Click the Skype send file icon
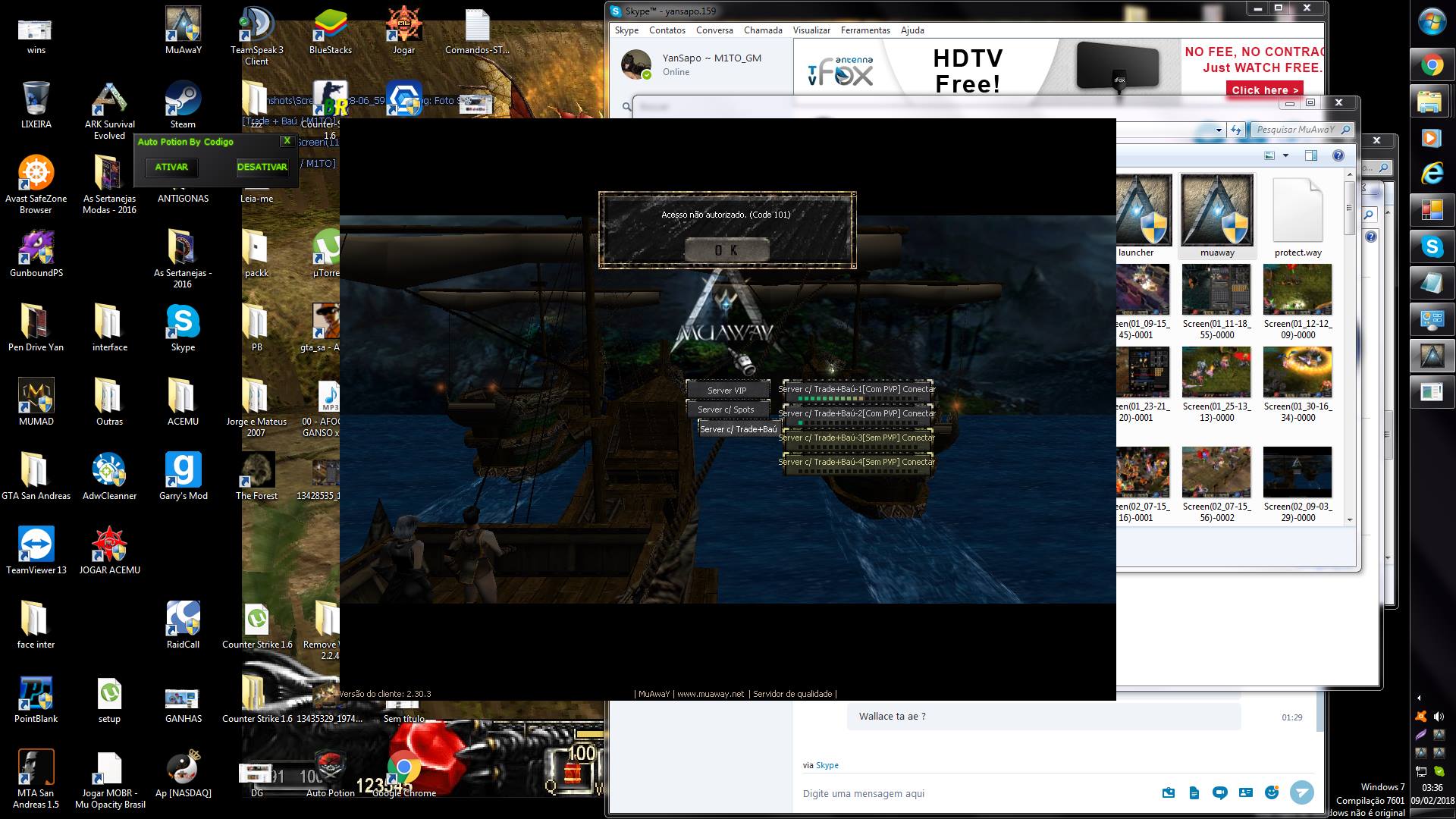The height and width of the screenshot is (819, 1456). click(x=1194, y=793)
